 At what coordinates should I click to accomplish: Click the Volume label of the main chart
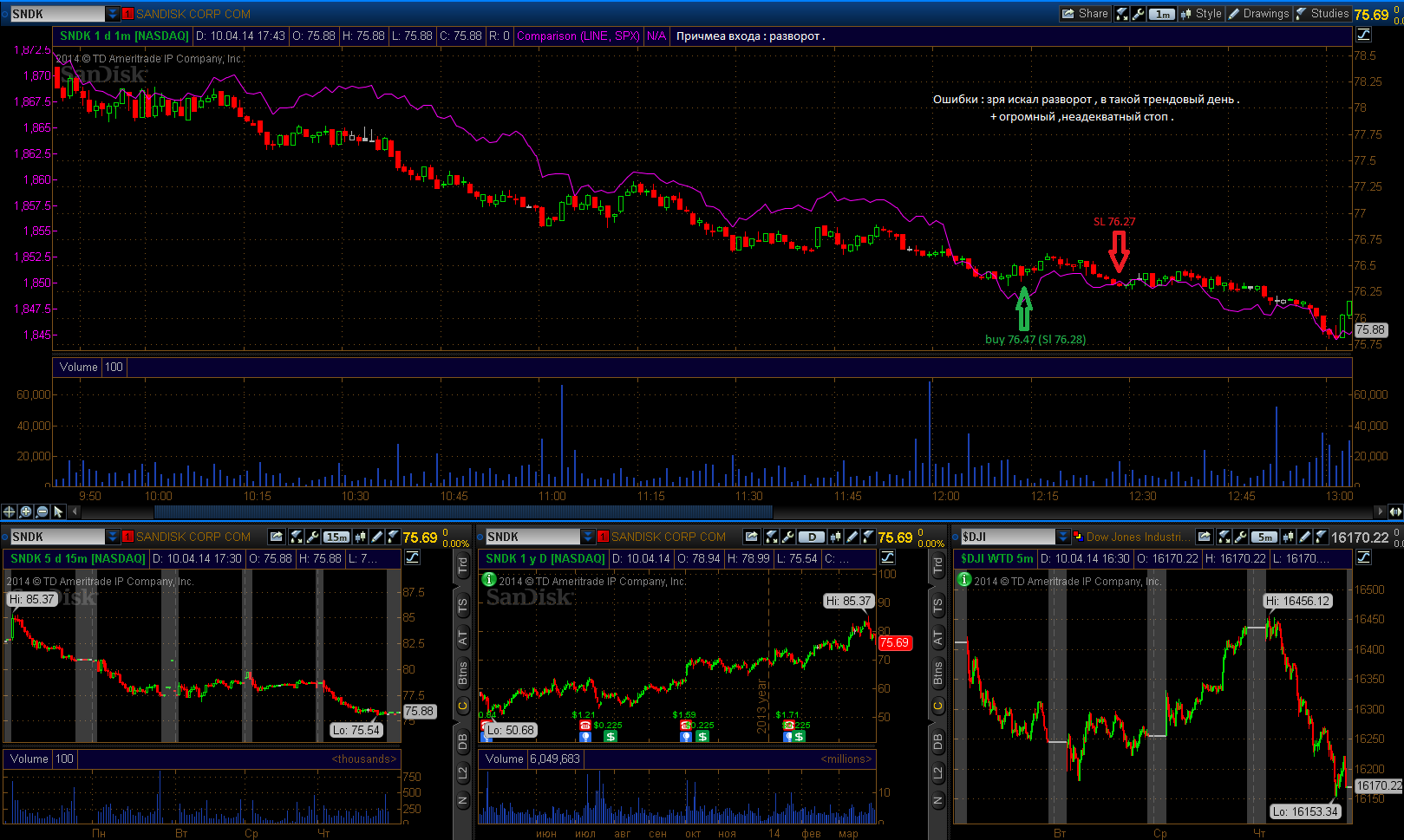coord(78,367)
